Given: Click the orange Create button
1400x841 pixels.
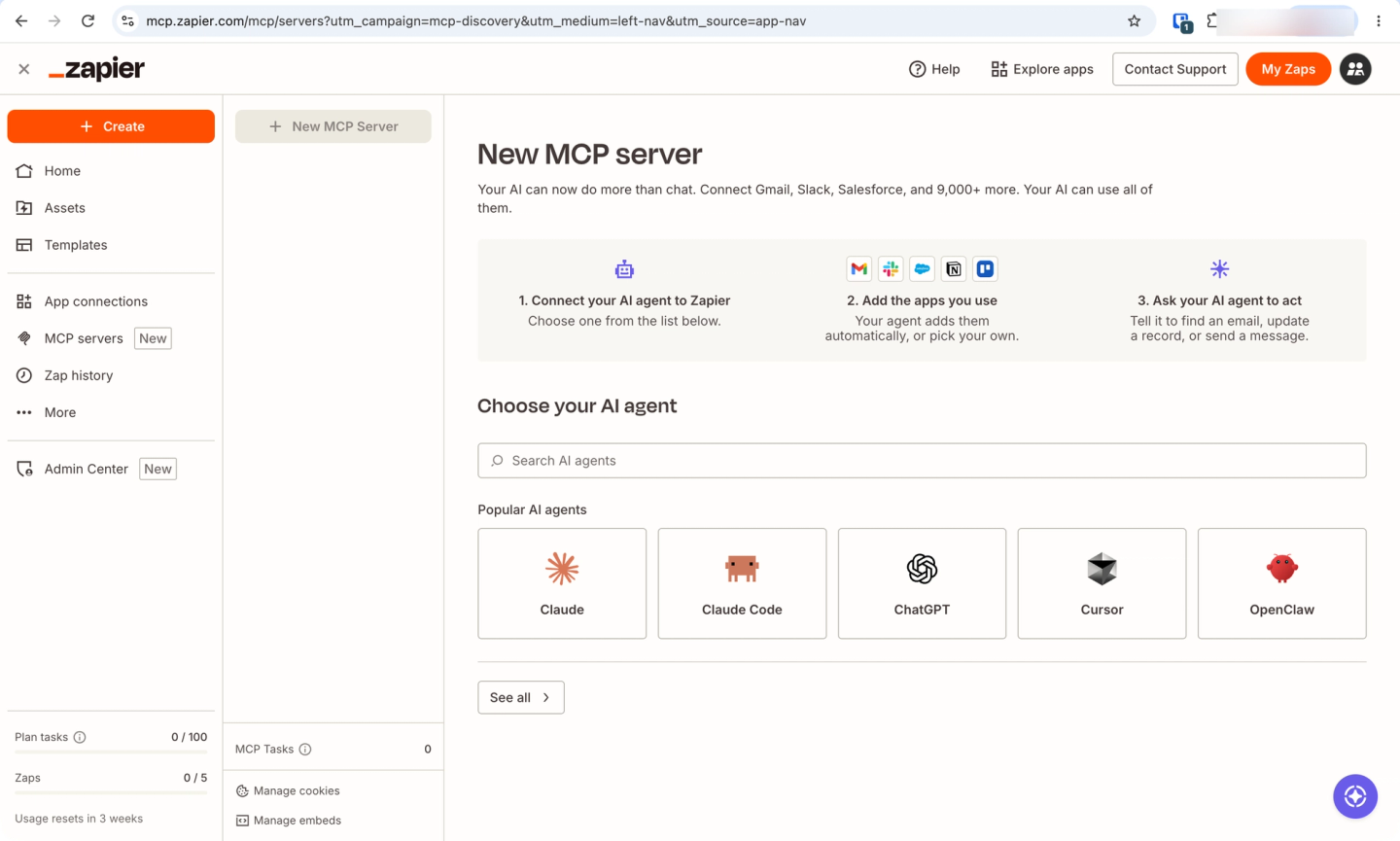Looking at the screenshot, I should tap(111, 126).
